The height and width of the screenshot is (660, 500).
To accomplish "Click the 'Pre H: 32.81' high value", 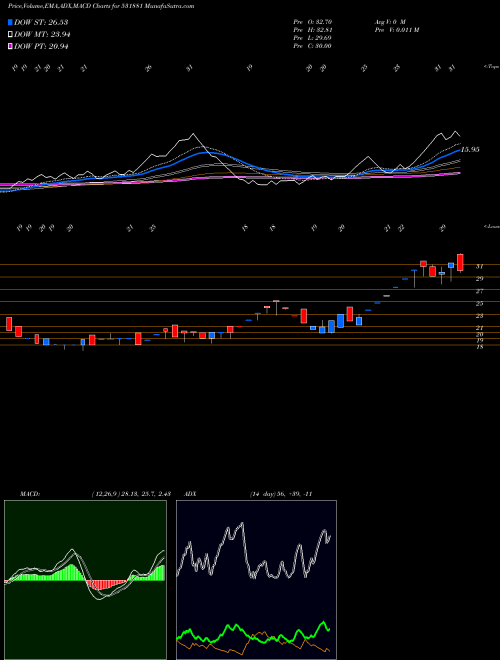I will 312,30.
